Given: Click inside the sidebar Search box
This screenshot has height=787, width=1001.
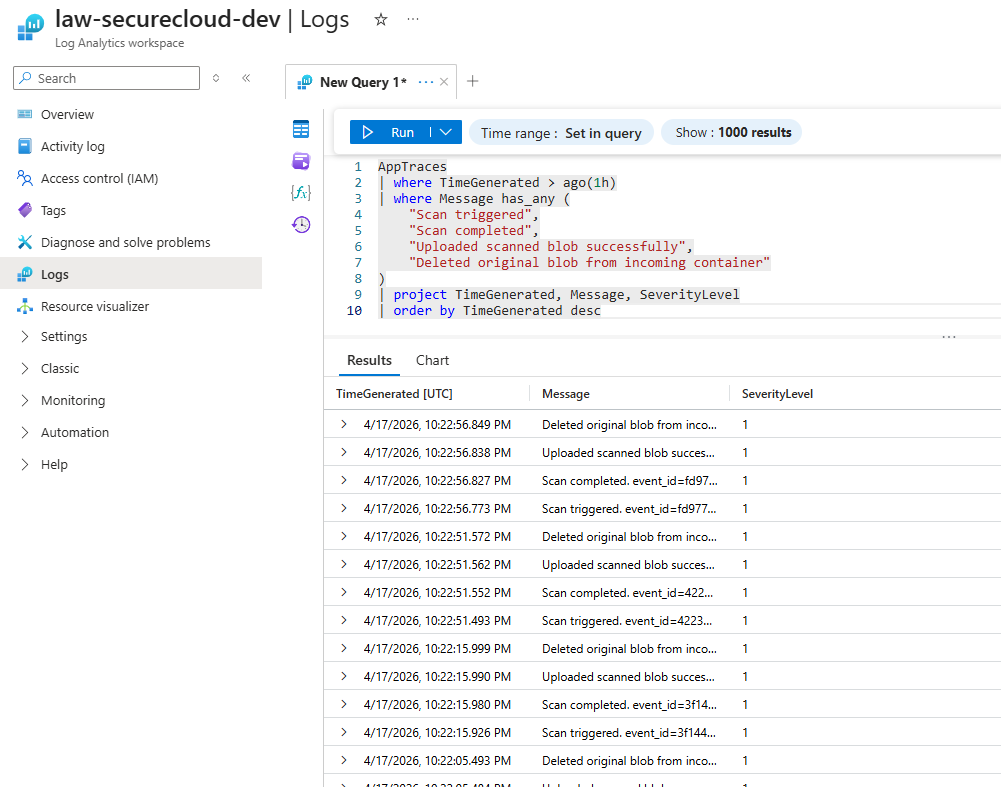Looking at the screenshot, I should click(x=105, y=77).
